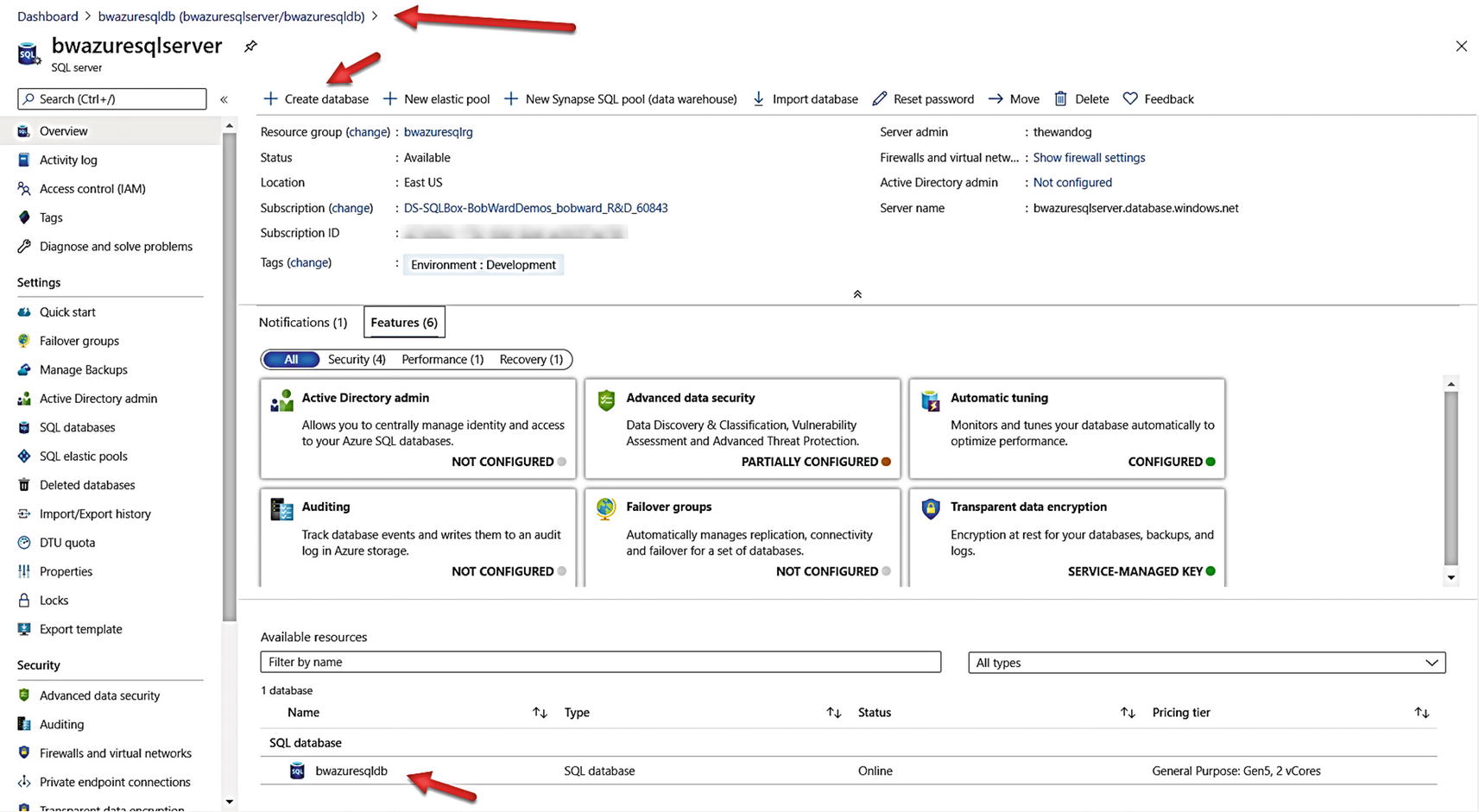Image resolution: width=1479 pixels, height=812 pixels.
Task: Click the sidebar Search (Ctrl+/) box
Action: coord(112,98)
